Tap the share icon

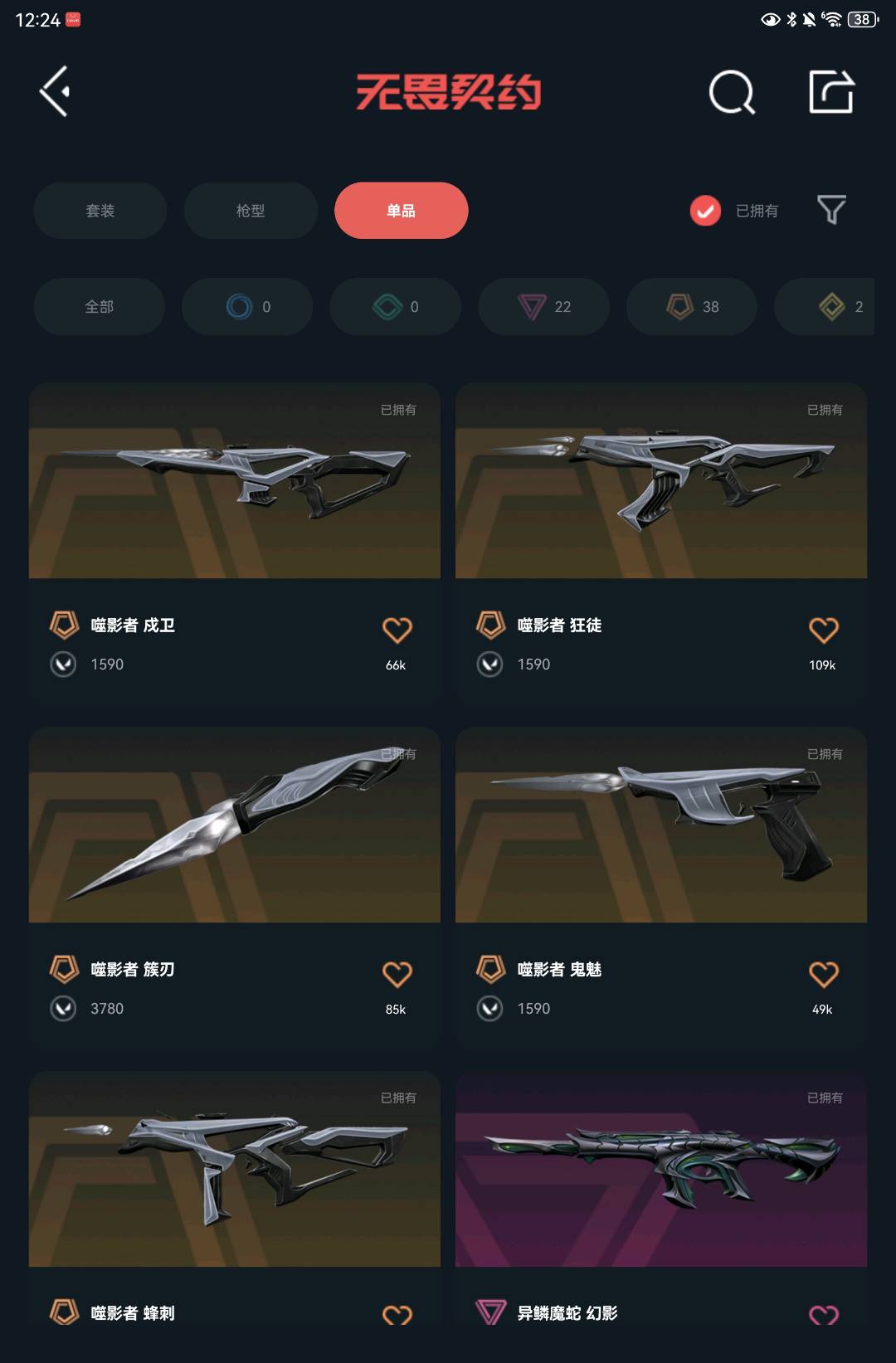831,91
